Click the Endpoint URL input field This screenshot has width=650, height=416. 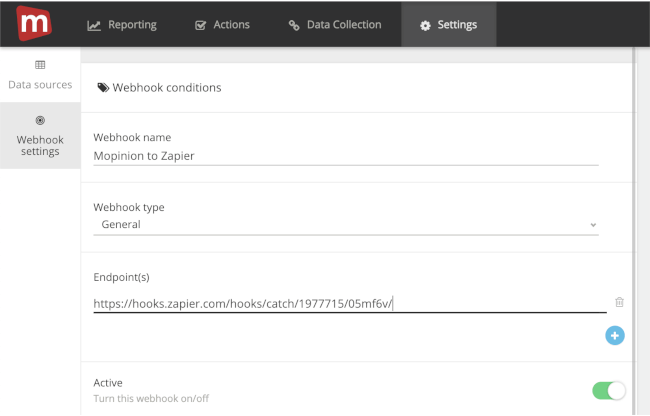click(x=345, y=303)
